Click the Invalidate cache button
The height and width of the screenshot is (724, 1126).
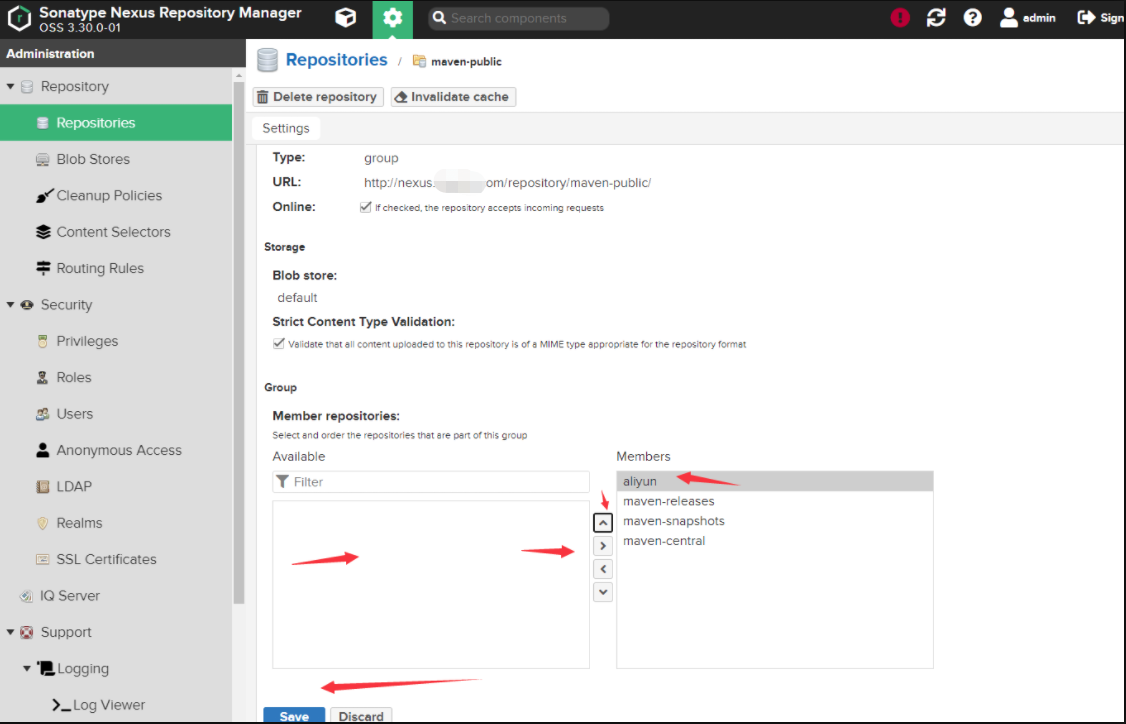tap(453, 97)
